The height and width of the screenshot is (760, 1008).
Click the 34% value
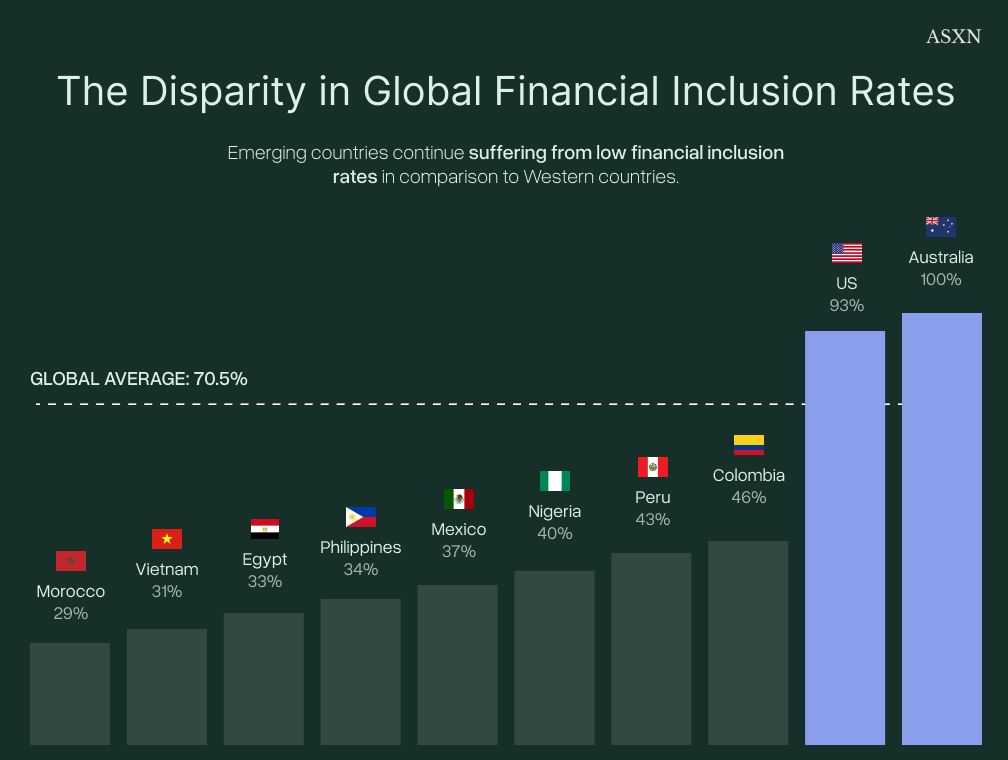point(361,570)
